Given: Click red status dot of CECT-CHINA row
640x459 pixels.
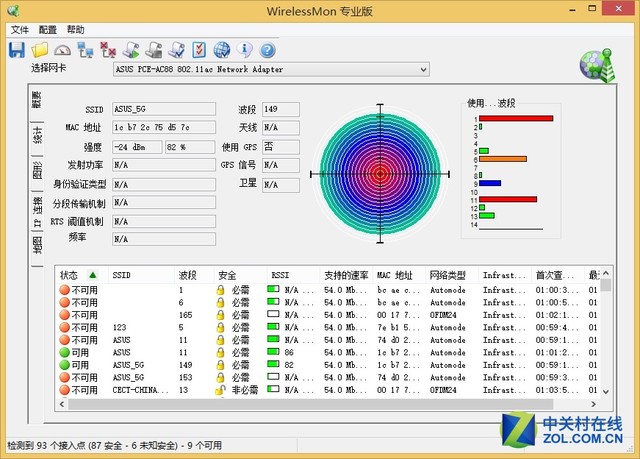Looking at the screenshot, I should [x=64, y=390].
